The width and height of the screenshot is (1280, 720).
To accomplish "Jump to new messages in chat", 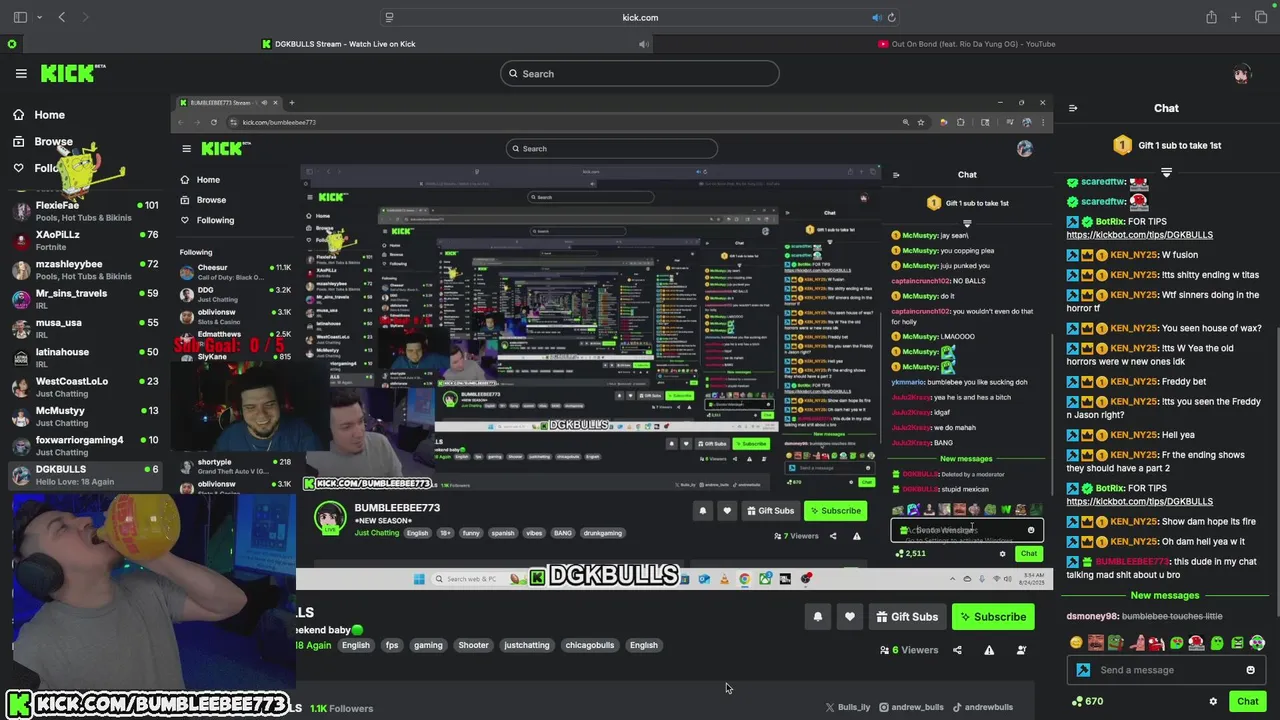I will (1164, 596).
